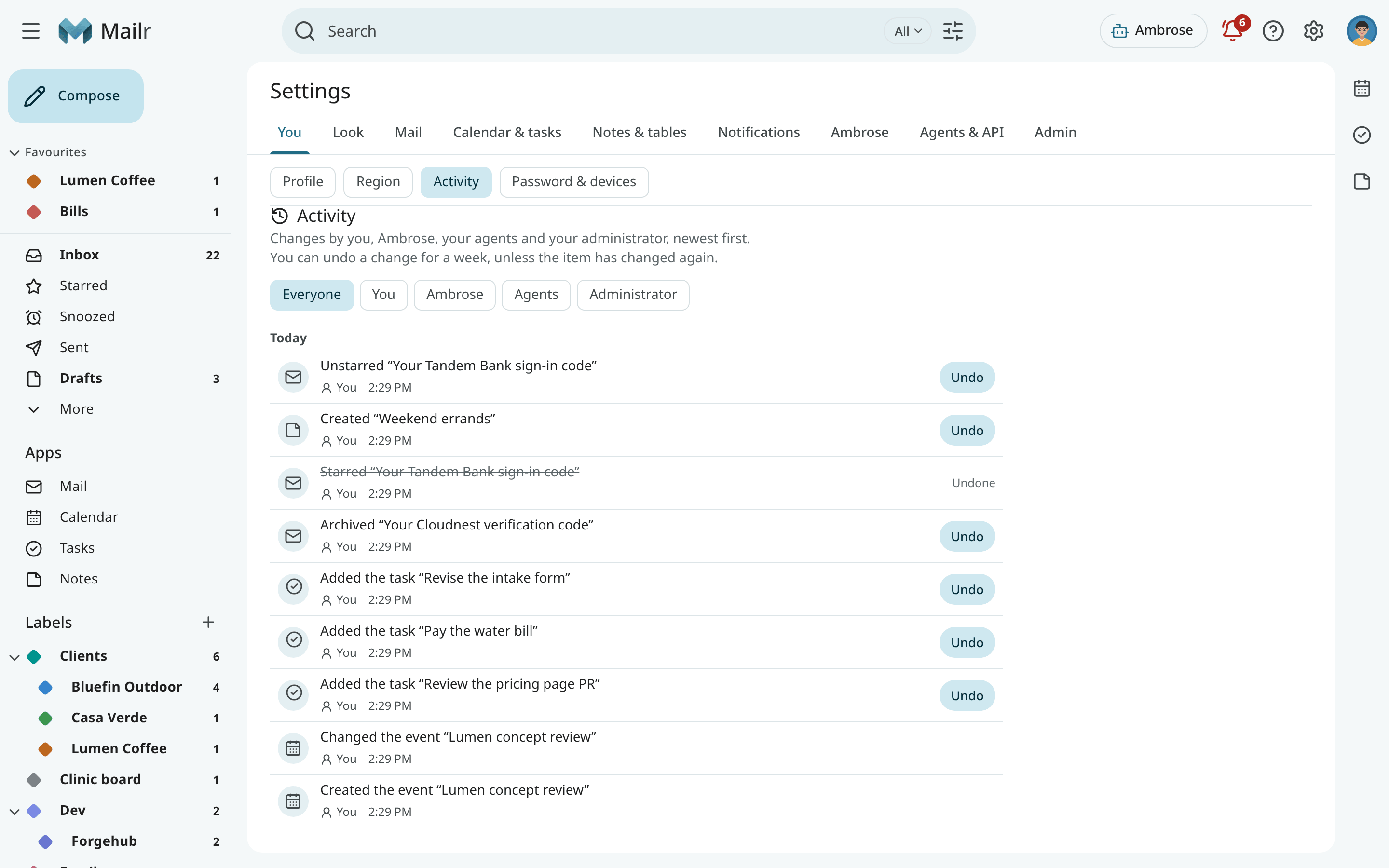The image size is (1389, 868).
Task: Filter activity by Administrator
Action: pos(632,295)
